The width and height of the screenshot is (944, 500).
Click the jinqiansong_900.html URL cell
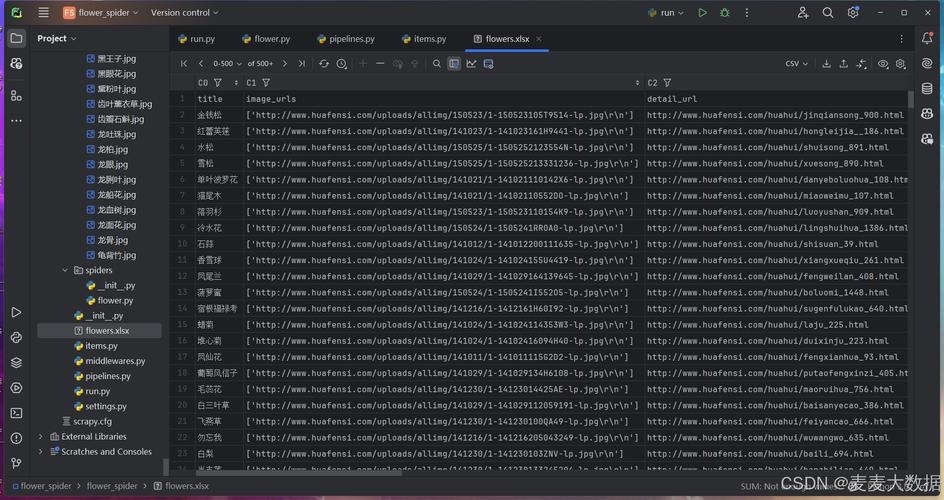(x=775, y=116)
